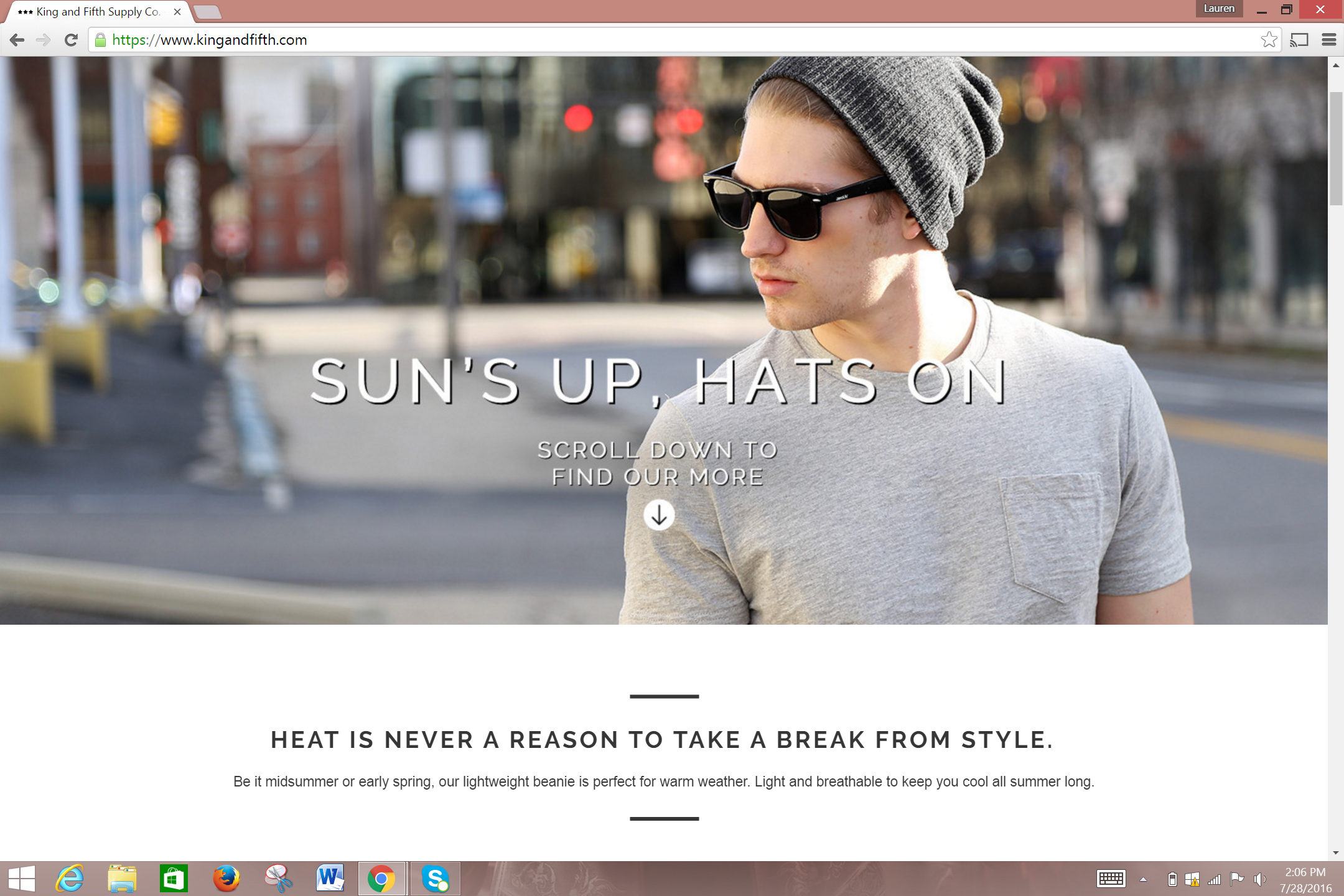Open Firefox from the taskbar
The width and height of the screenshot is (1344, 896).
click(226, 879)
